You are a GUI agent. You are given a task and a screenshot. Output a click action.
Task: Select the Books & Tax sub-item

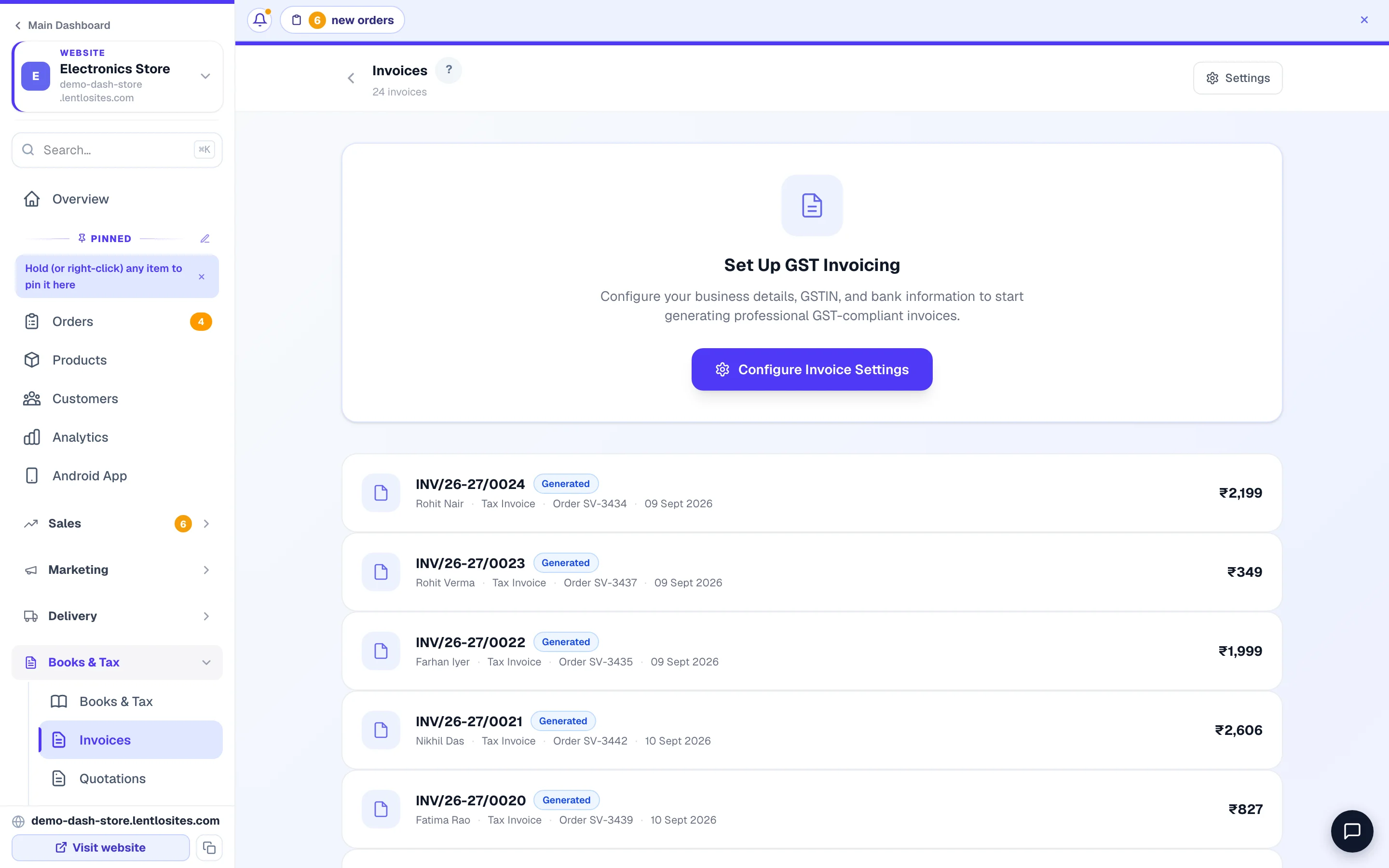click(x=131, y=702)
